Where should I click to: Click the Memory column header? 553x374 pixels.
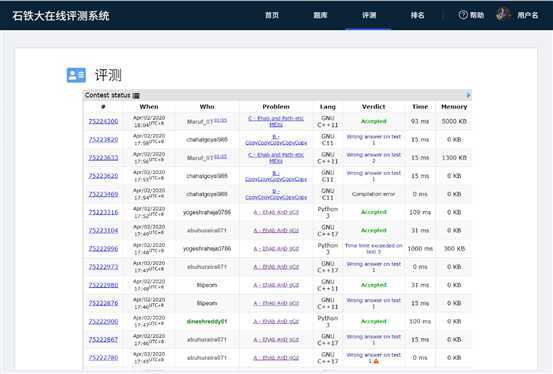[454, 107]
